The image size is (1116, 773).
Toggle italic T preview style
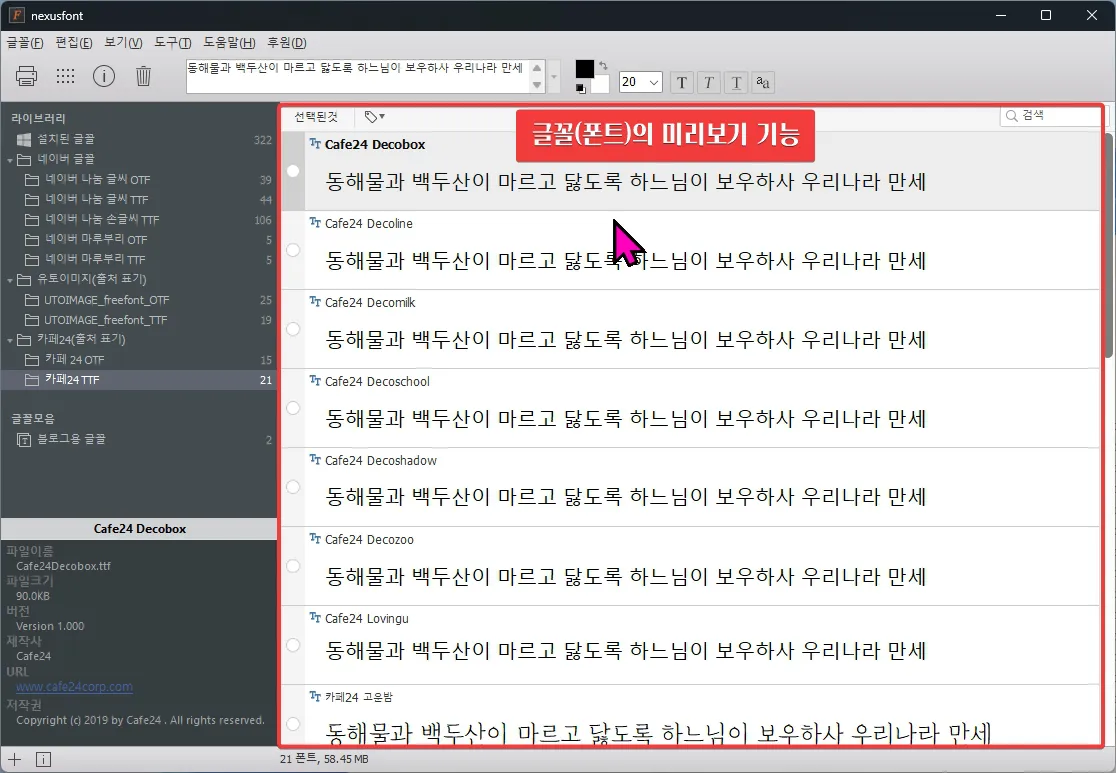[709, 83]
